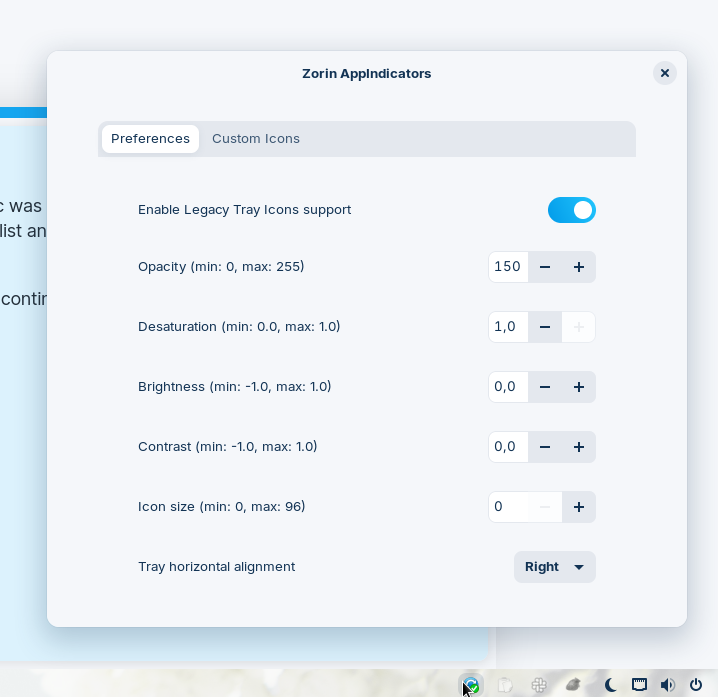Decrease Brightness with the minus button
Viewport: 718px width, 697px height.
(x=545, y=387)
